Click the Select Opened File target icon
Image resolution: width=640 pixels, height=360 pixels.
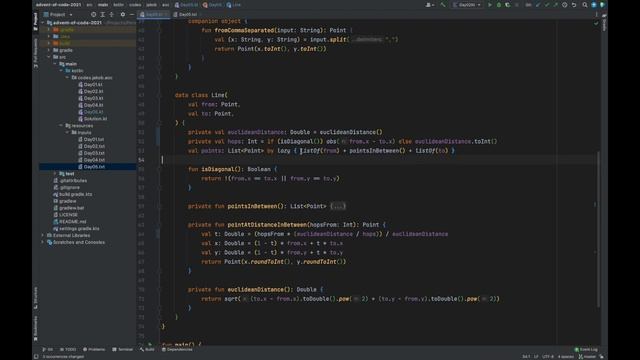[93, 14]
